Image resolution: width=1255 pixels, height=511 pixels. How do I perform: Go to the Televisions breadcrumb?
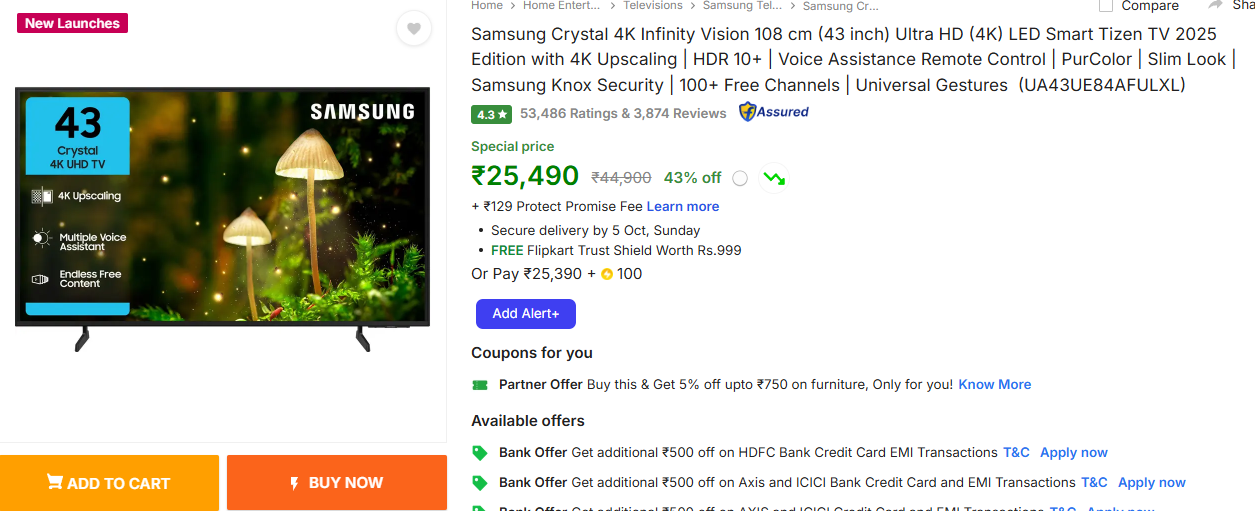[x=653, y=6]
